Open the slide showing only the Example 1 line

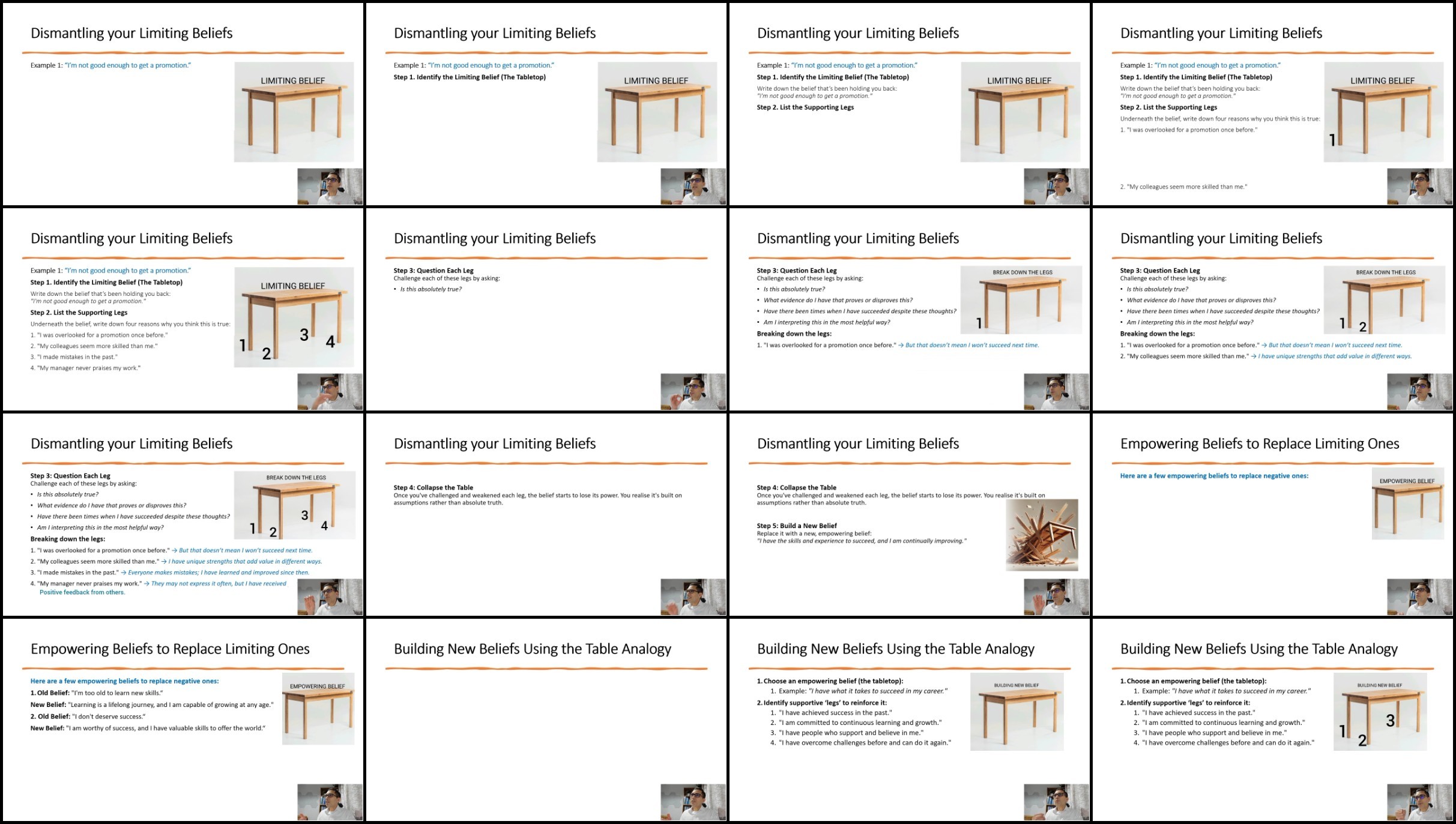pyautogui.click(x=183, y=104)
